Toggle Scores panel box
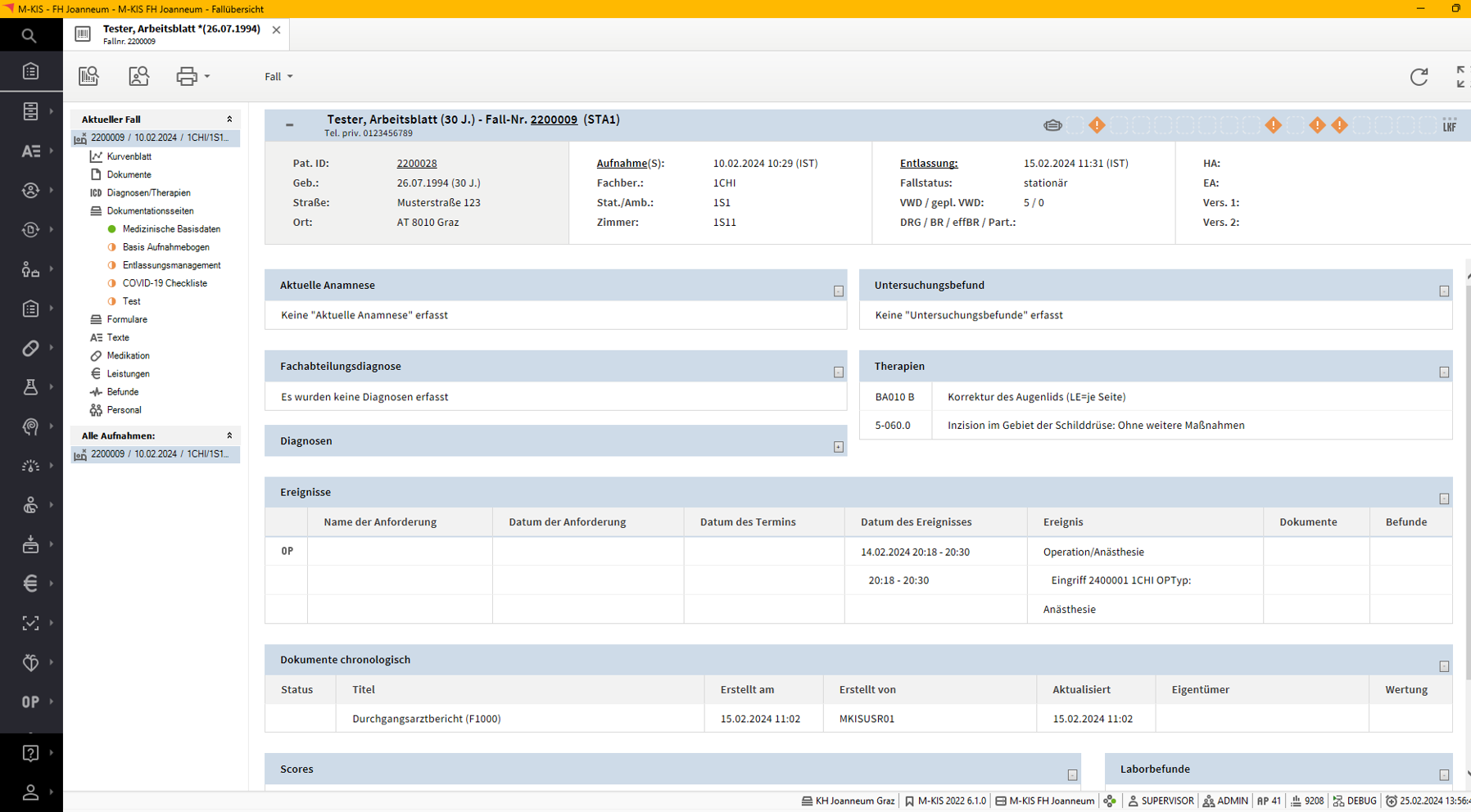 [1072, 775]
